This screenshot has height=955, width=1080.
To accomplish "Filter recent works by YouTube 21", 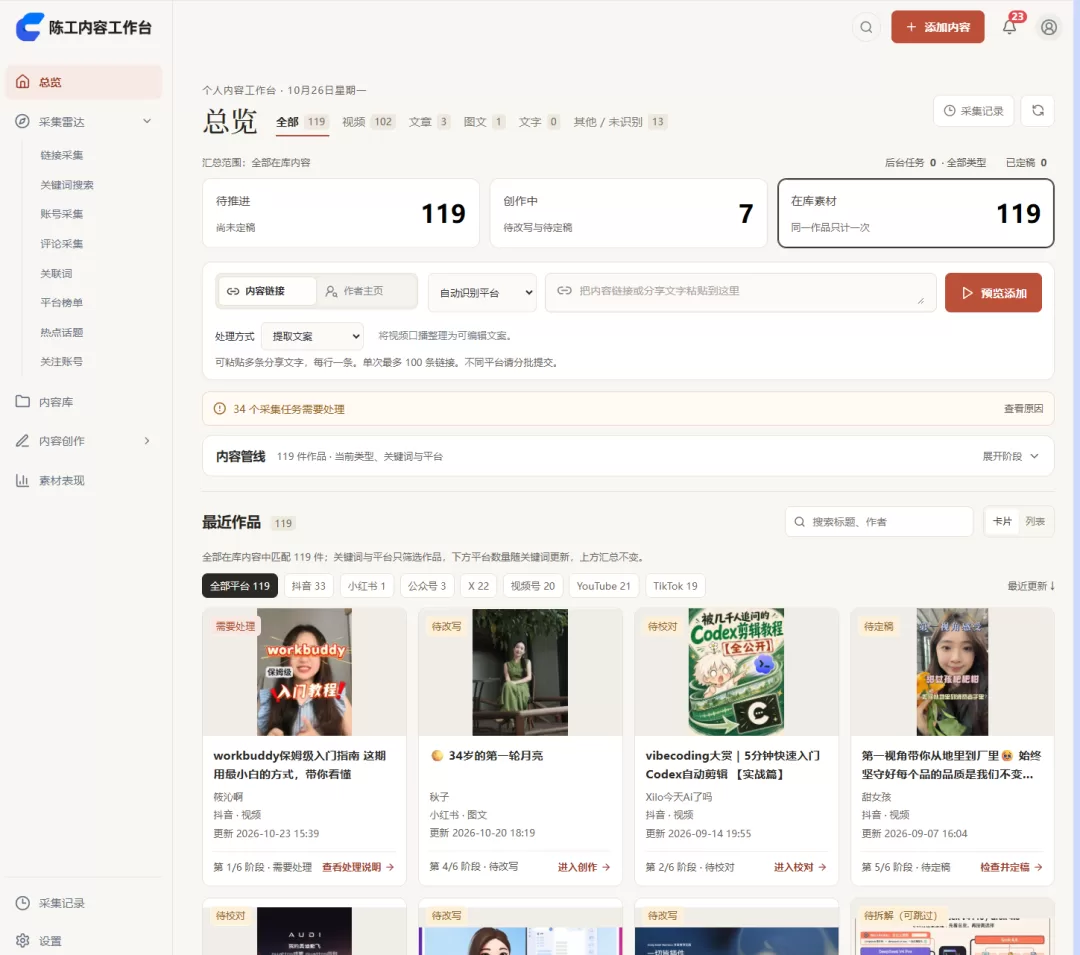I will [603, 586].
